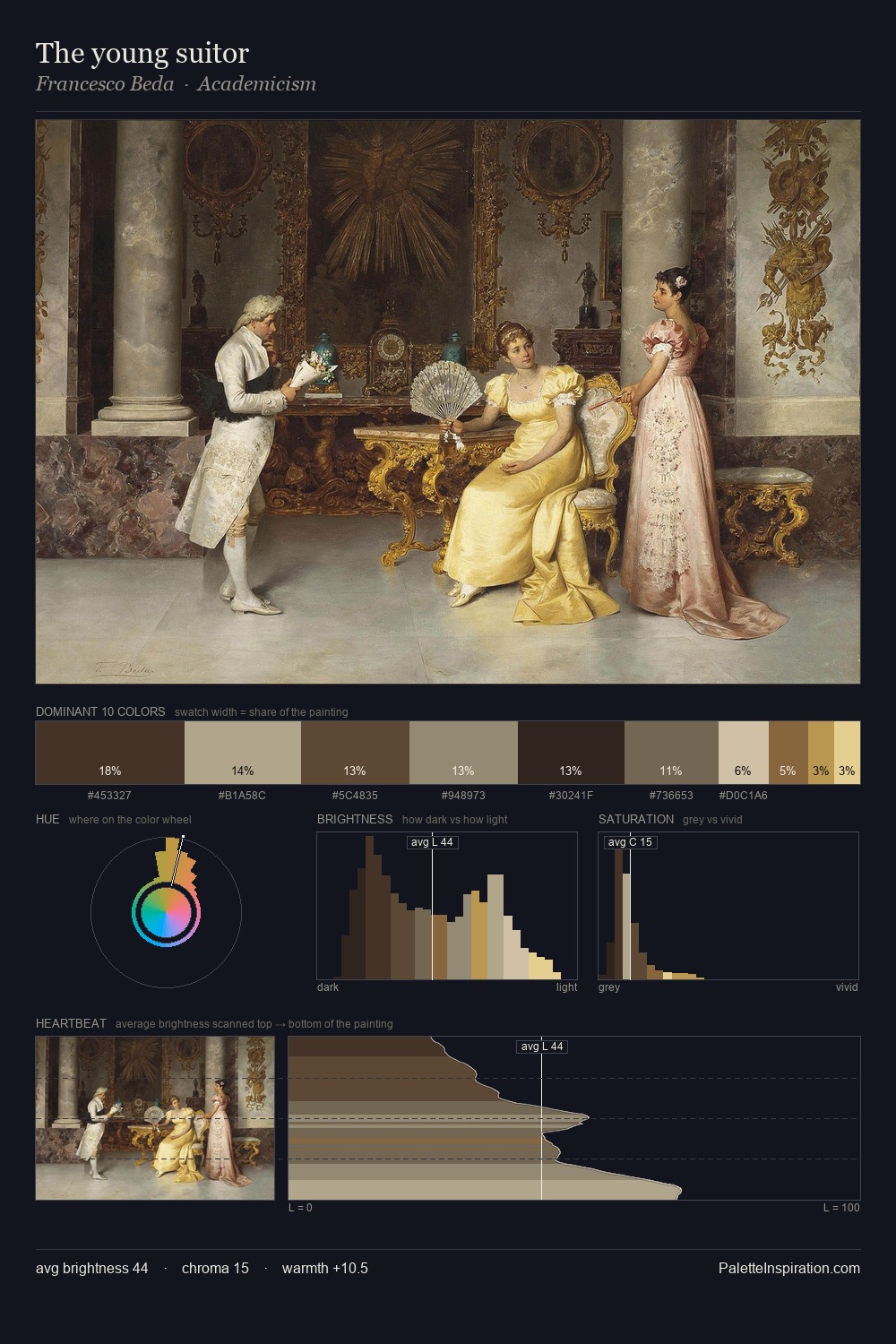Click the 13% swatch above #30241F
Screen dimensions: 896x1344
tap(571, 753)
